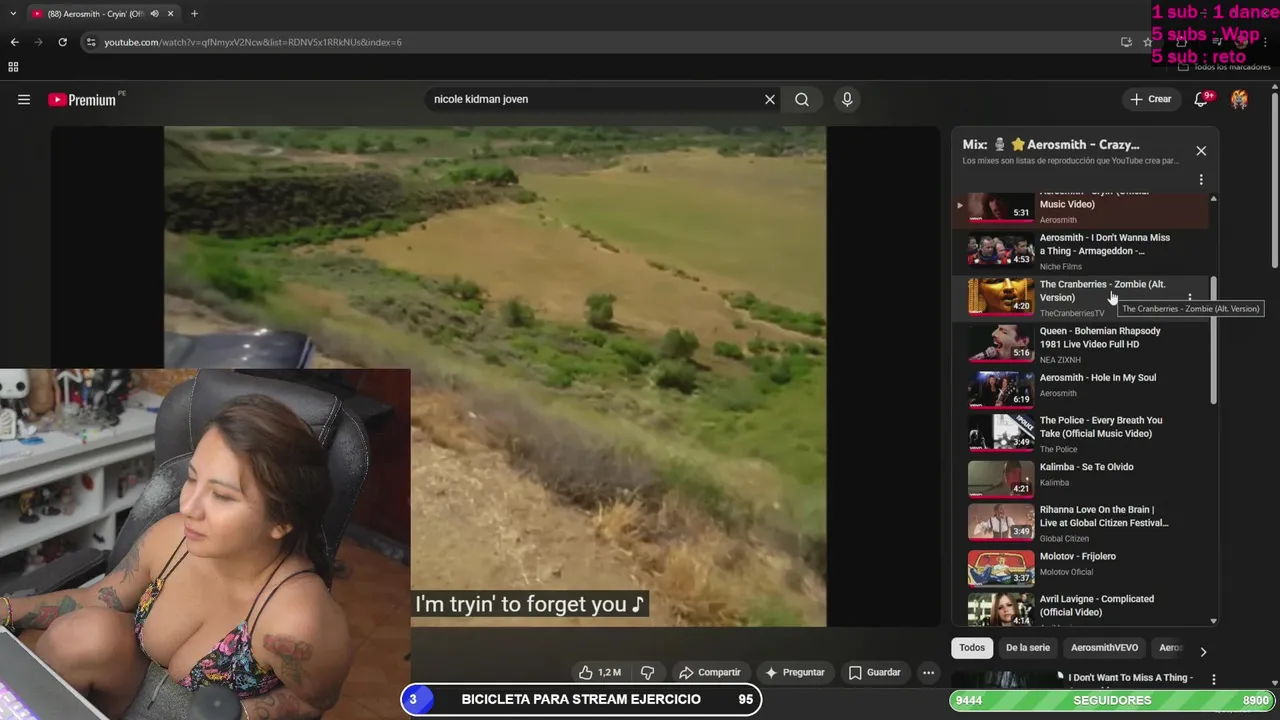
Task: Clear the search box text
Action: (770, 100)
